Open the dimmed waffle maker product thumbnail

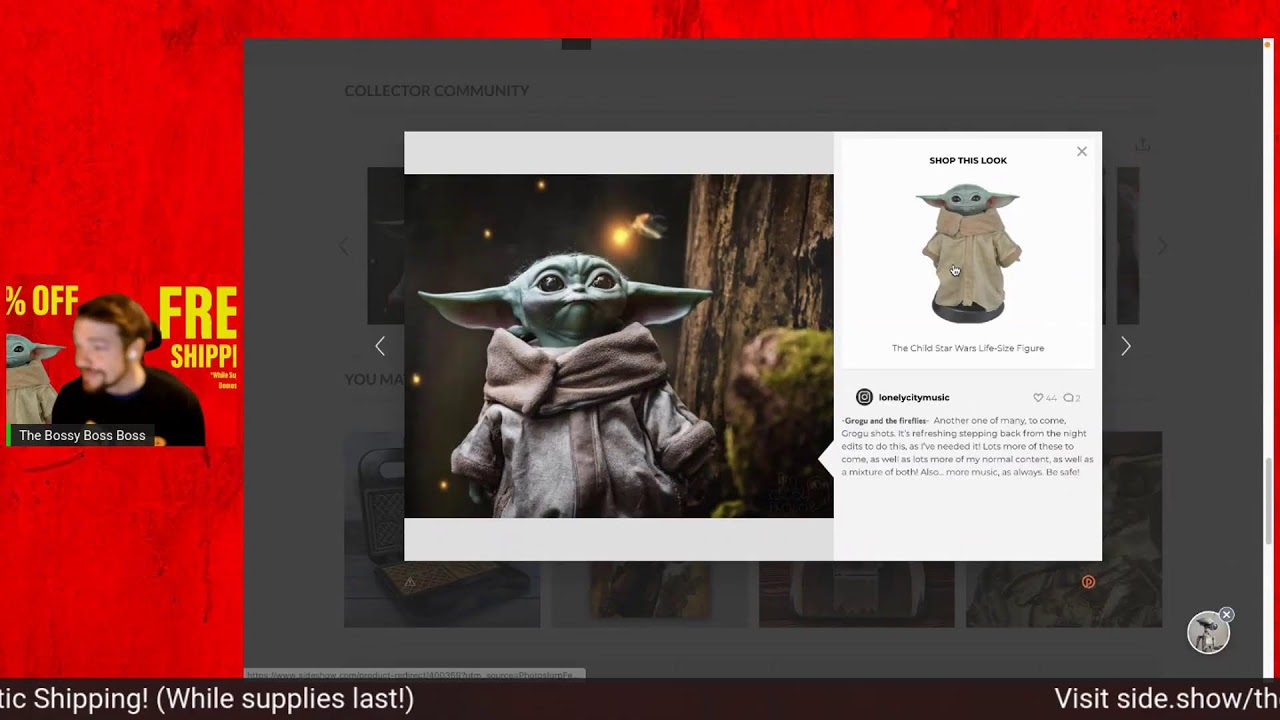coord(442,529)
